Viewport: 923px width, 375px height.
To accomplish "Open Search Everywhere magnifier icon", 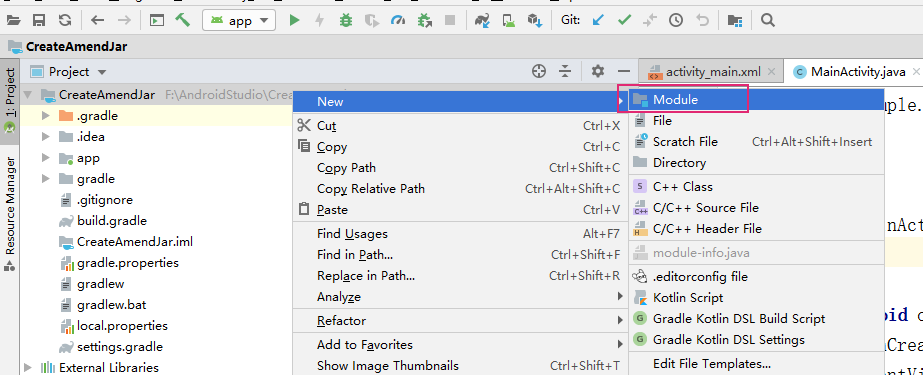I will tap(767, 21).
